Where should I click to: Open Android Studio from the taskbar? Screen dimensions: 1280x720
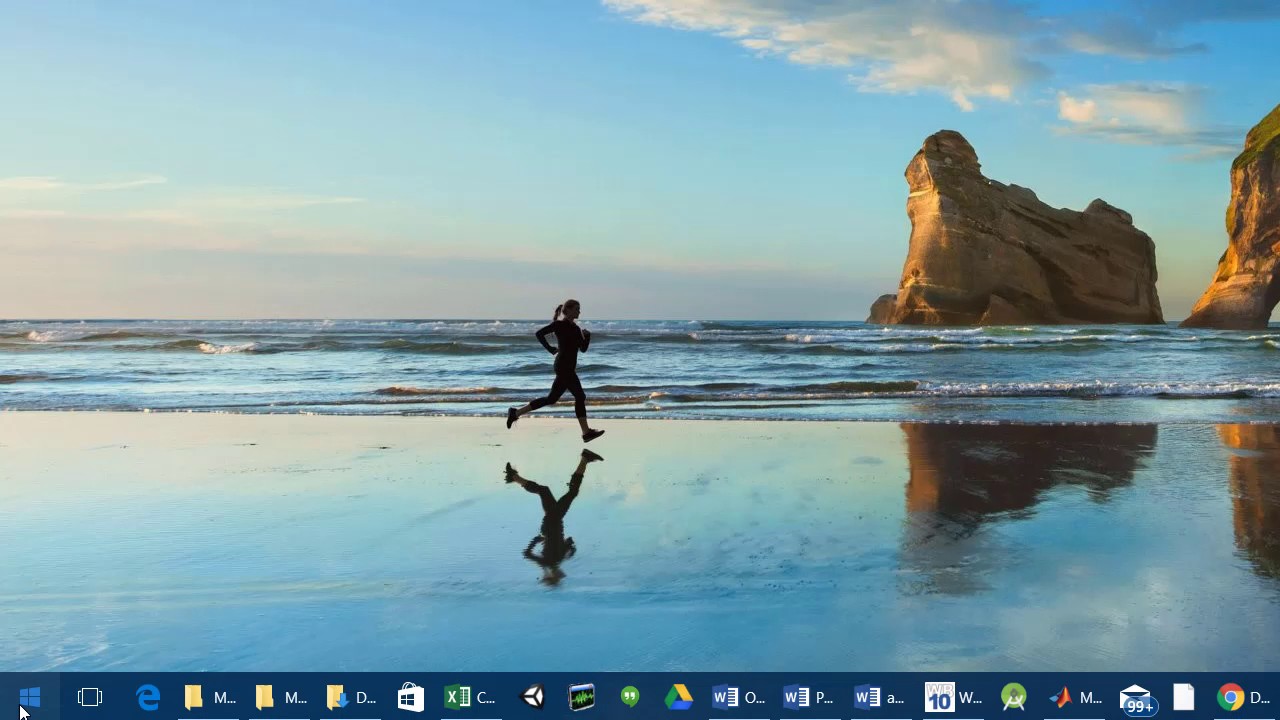pos(1014,697)
